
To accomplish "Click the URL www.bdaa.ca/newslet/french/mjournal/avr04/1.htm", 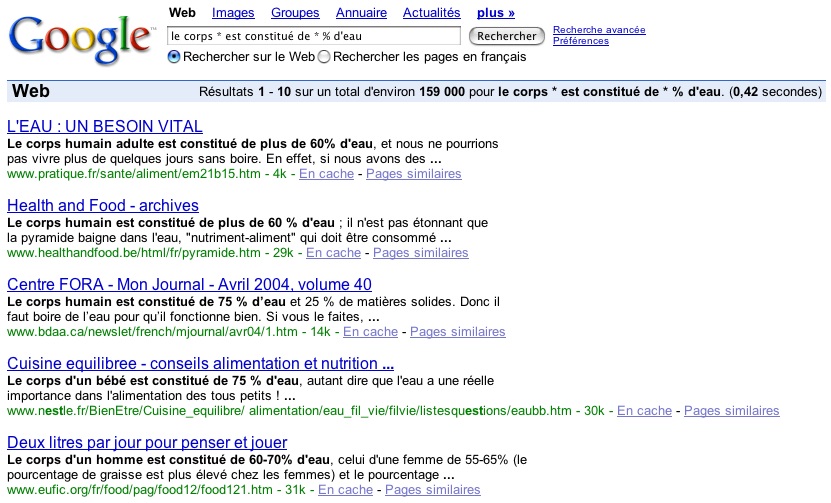I will coord(152,332).
